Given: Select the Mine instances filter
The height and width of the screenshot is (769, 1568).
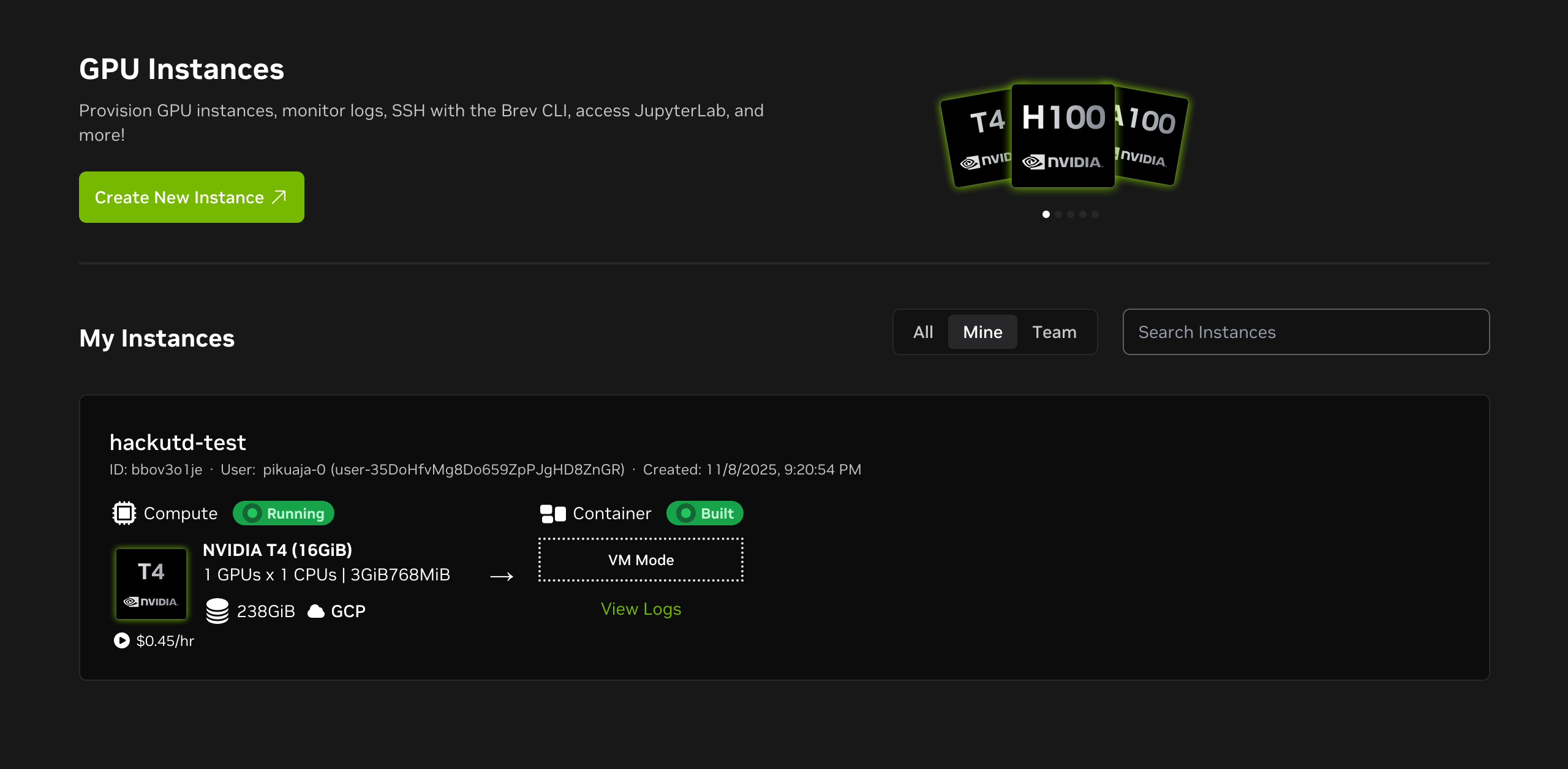Looking at the screenshot, I should pos(982,332).
